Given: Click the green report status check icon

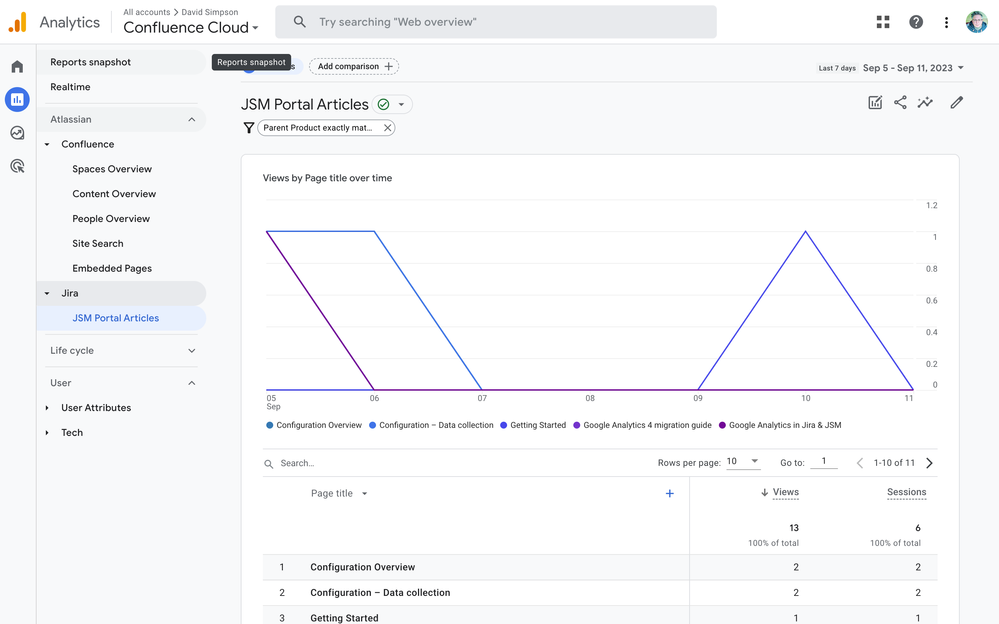Looking at the screenshot, I should pyautogui.click(x=384, y=104).
